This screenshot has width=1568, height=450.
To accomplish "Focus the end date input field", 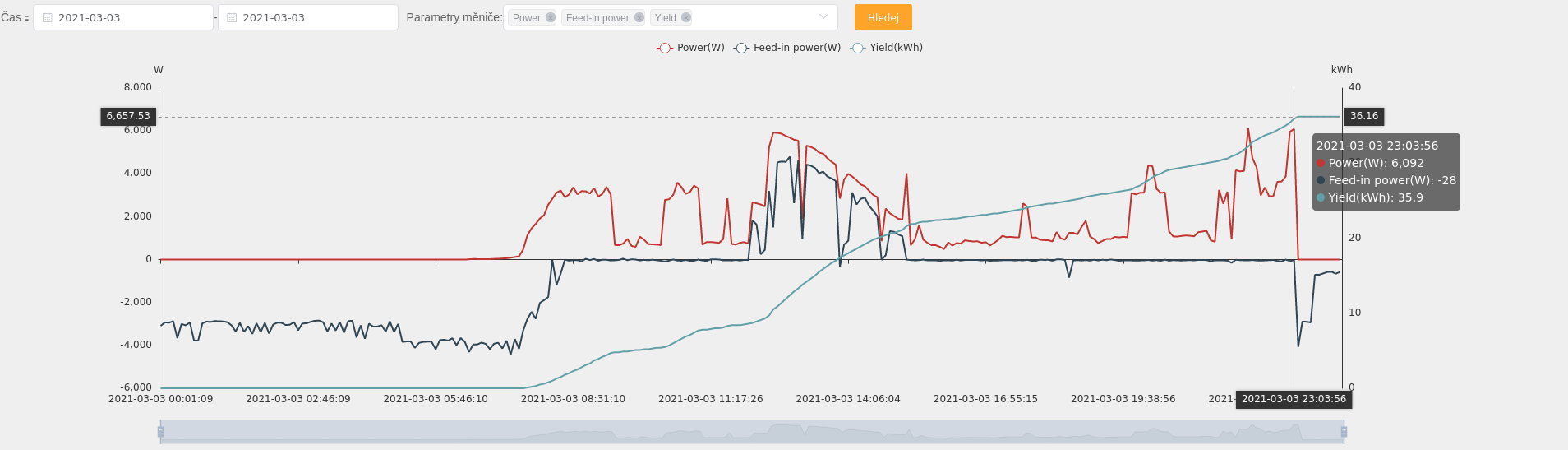I will click(x=308, y=17).
